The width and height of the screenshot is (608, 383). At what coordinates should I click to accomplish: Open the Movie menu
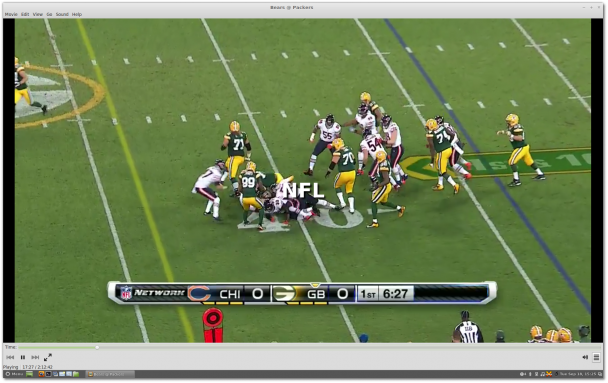coord(11,14)
